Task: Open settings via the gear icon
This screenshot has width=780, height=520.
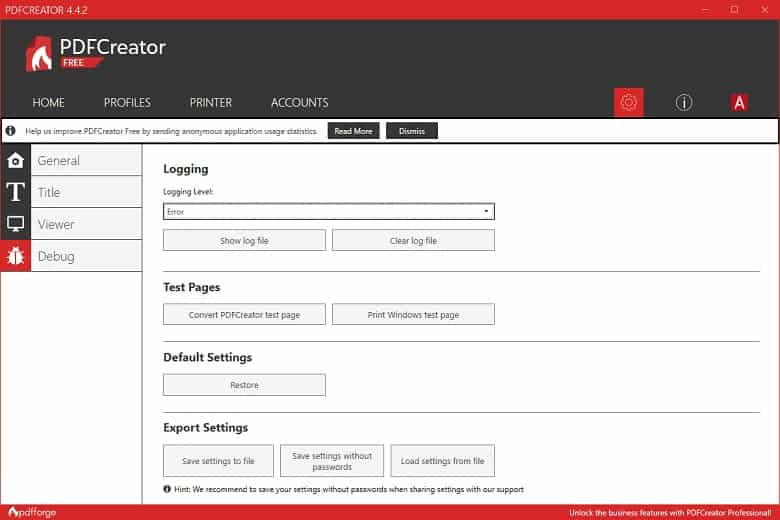Action: point(628,102)
